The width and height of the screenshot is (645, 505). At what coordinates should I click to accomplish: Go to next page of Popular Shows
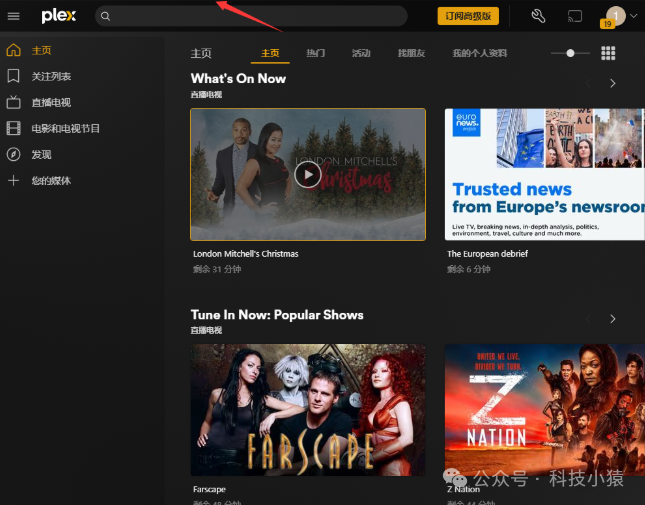pyautogui.click(x=613, y=319)
